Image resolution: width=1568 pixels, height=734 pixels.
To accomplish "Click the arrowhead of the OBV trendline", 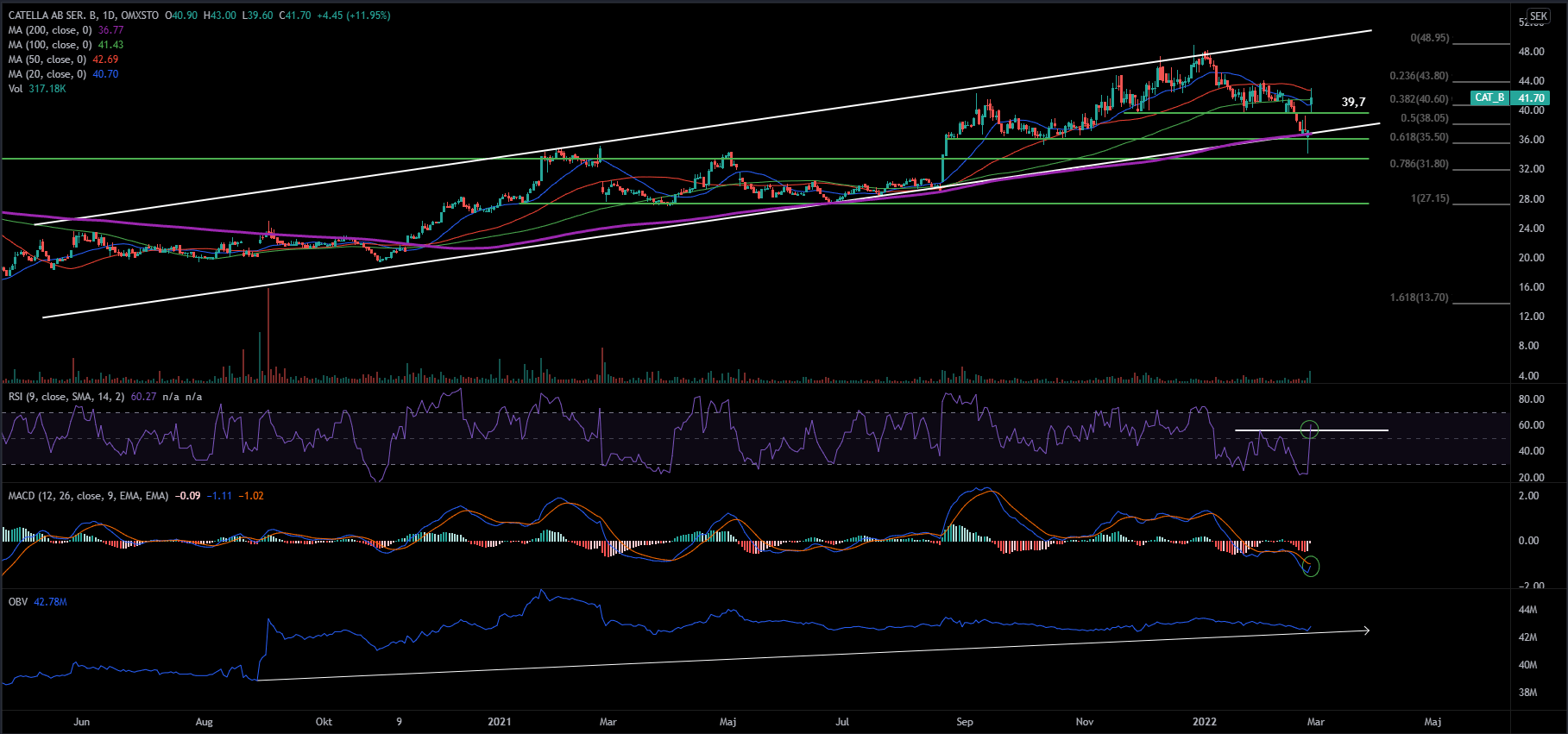I will click(x=1365, y=630).
